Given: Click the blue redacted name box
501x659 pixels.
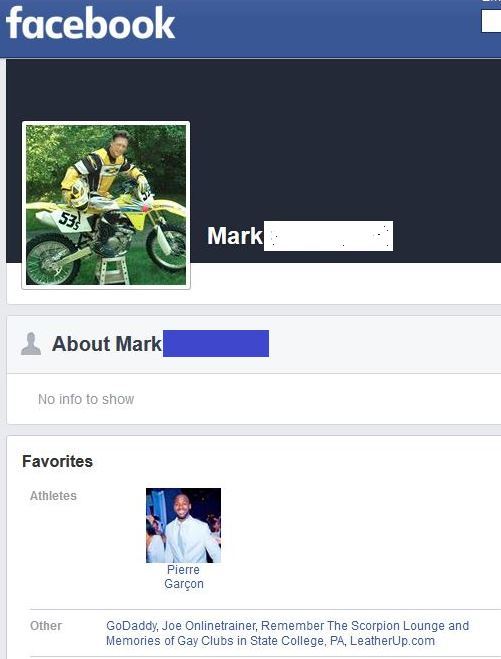Looking at the screenshot, I should 216,343.
